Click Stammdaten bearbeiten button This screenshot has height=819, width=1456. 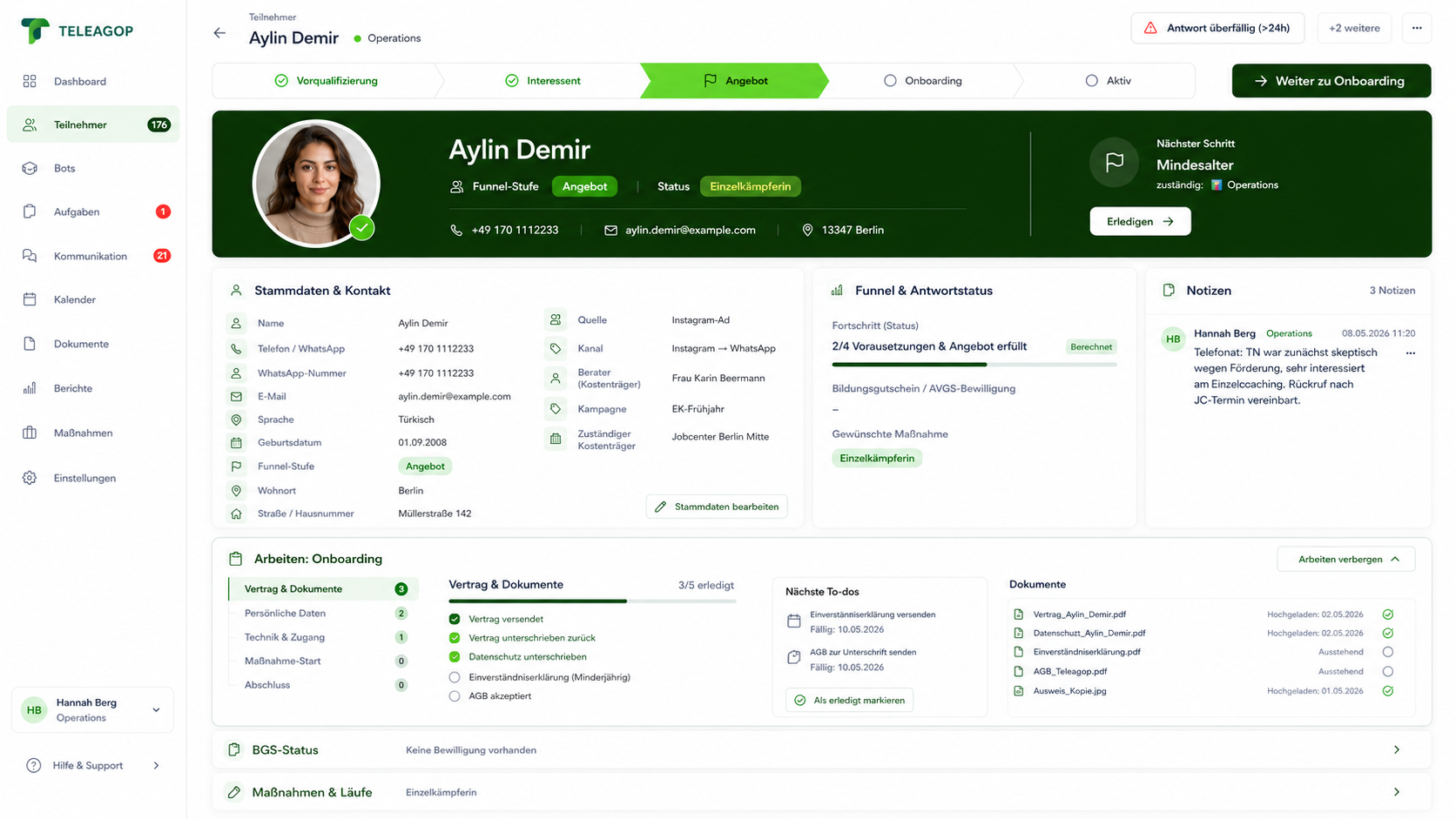pos(717,507)
